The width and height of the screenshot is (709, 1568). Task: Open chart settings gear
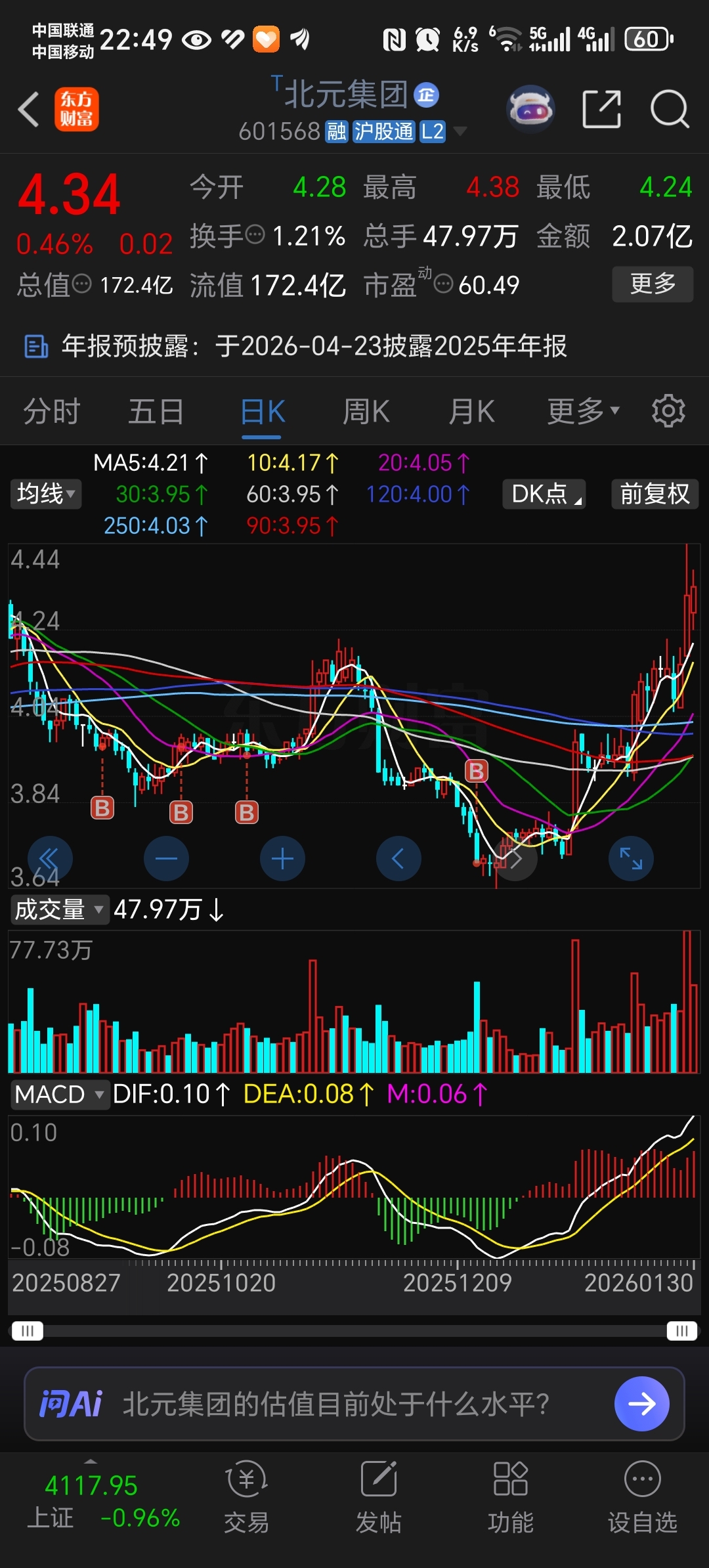coord(668,412)
